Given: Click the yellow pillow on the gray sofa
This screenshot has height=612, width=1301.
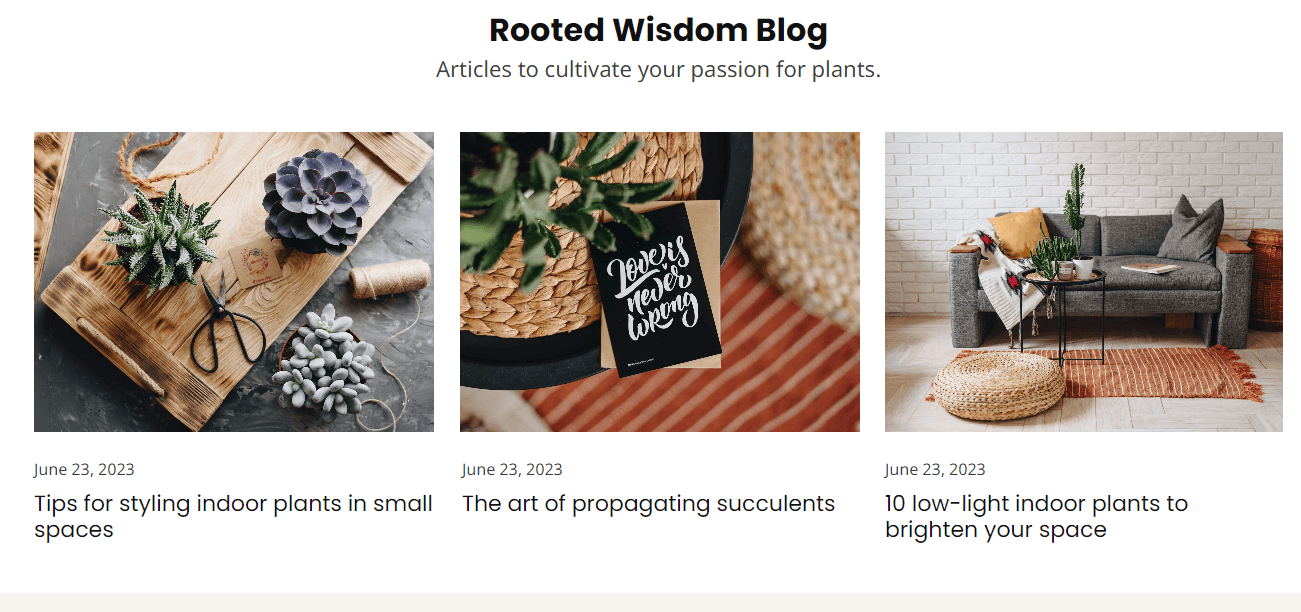Looking at the screenshot, I should [x=1018, y=232].
